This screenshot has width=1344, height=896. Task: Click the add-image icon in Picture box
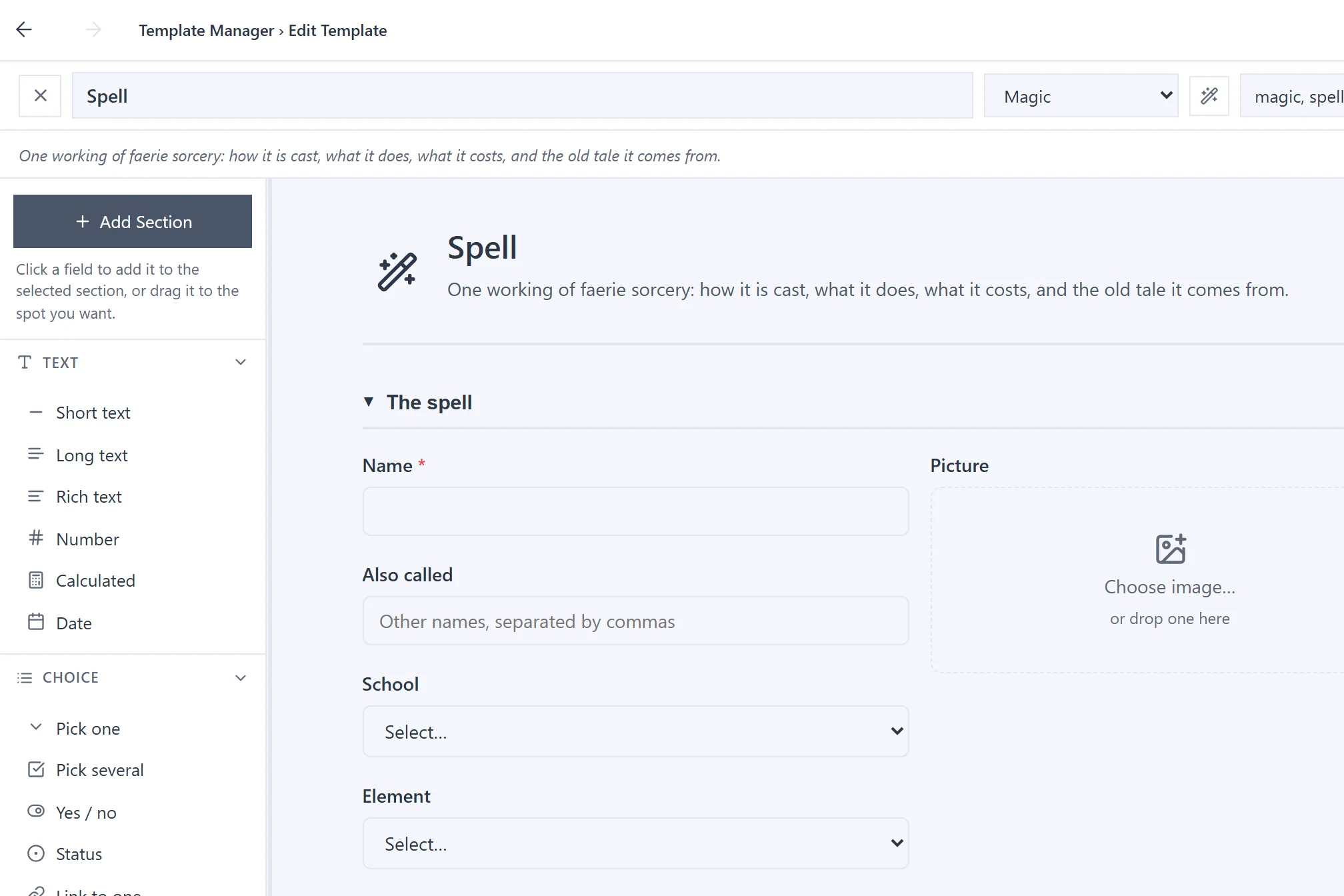[x=1170, y=549]
